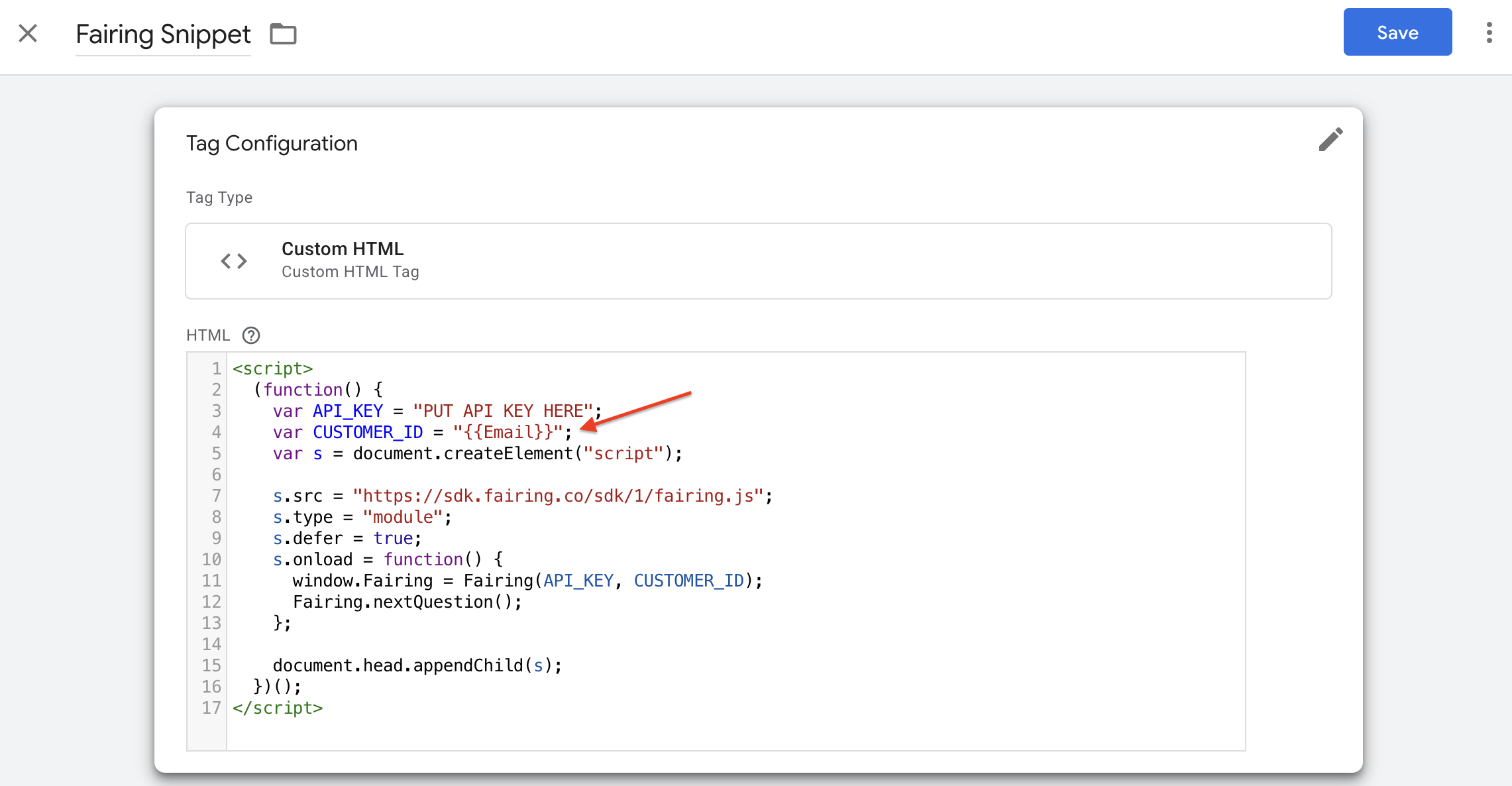The width and height of the screenshot is (1512, 786).
Task: Click the closing </script> tag line
Action: (x=278, y=708)
